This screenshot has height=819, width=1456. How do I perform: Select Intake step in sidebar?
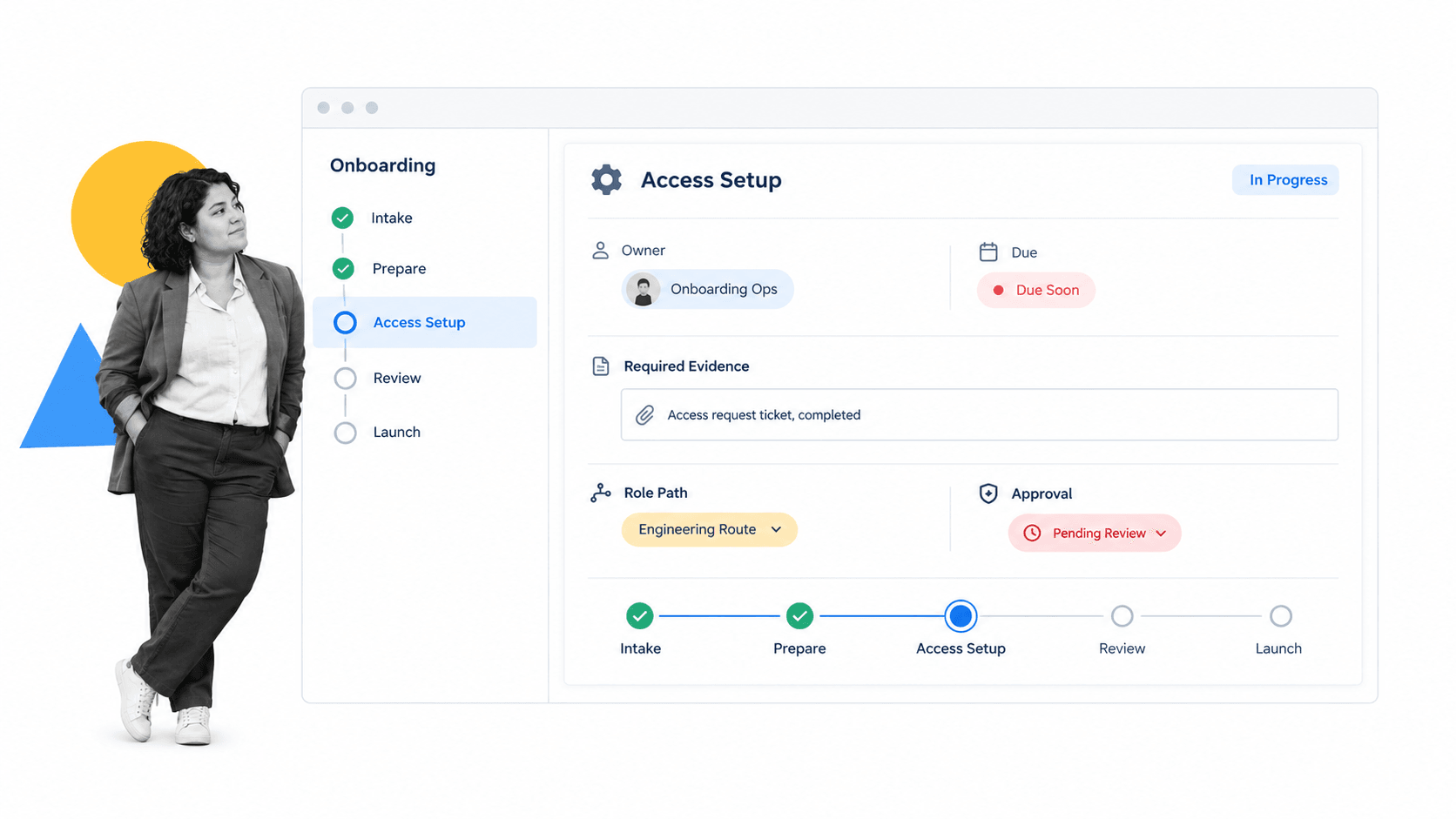coord(392,218)
